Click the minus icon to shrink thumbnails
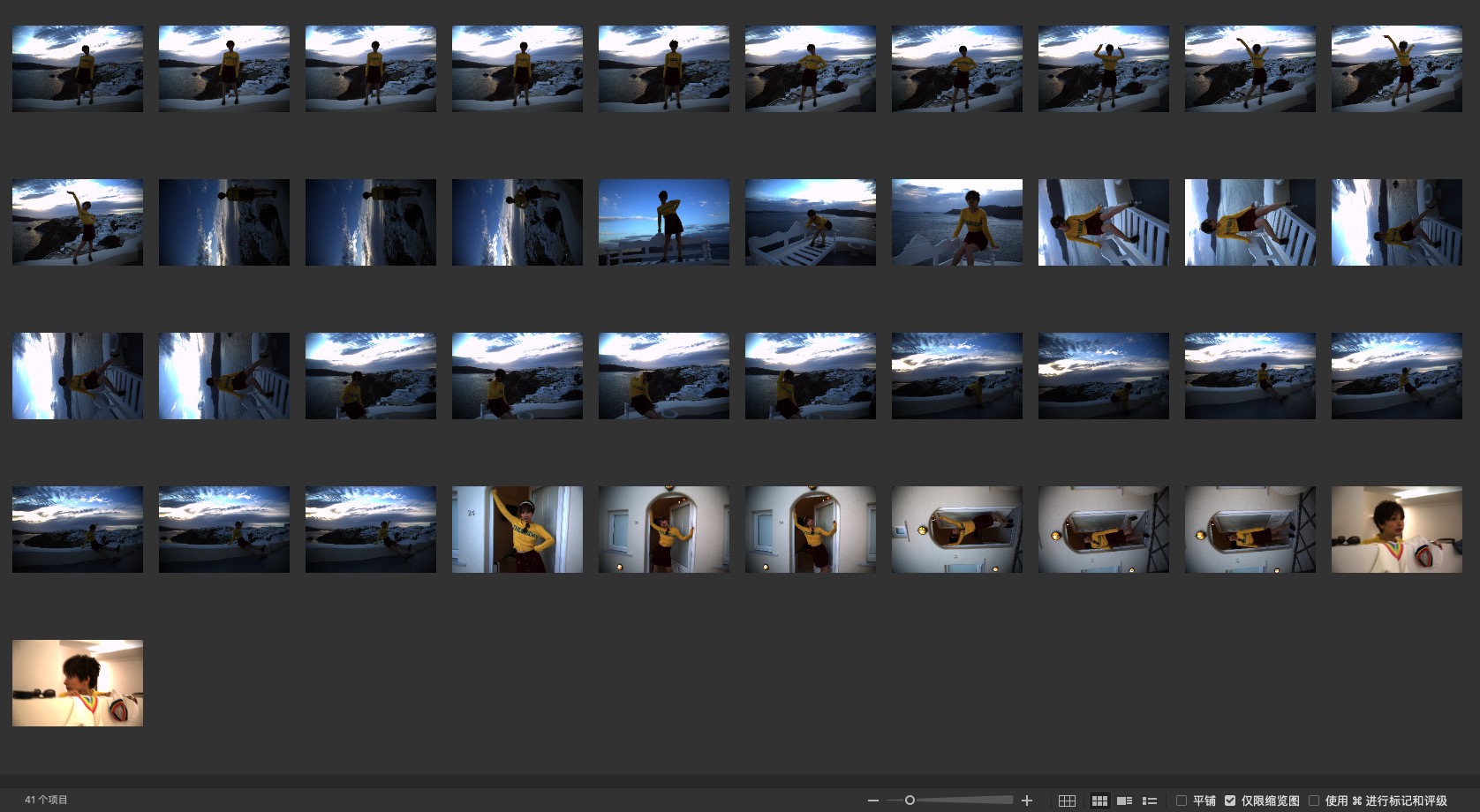 coord(872,801)
